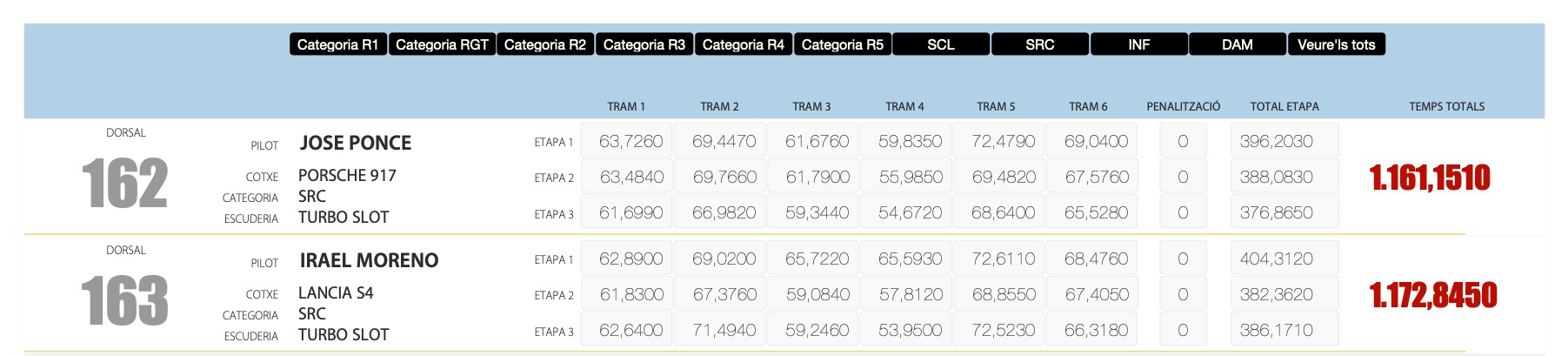Select the SRC category button

(1040, 44)
